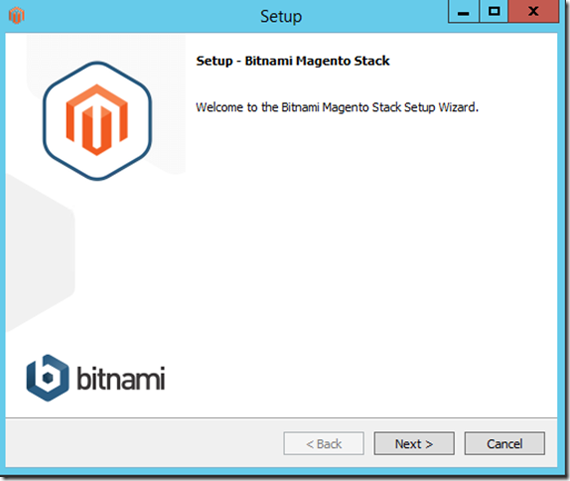Click the heading Setup - Bitnami Magento Stack

293,61
